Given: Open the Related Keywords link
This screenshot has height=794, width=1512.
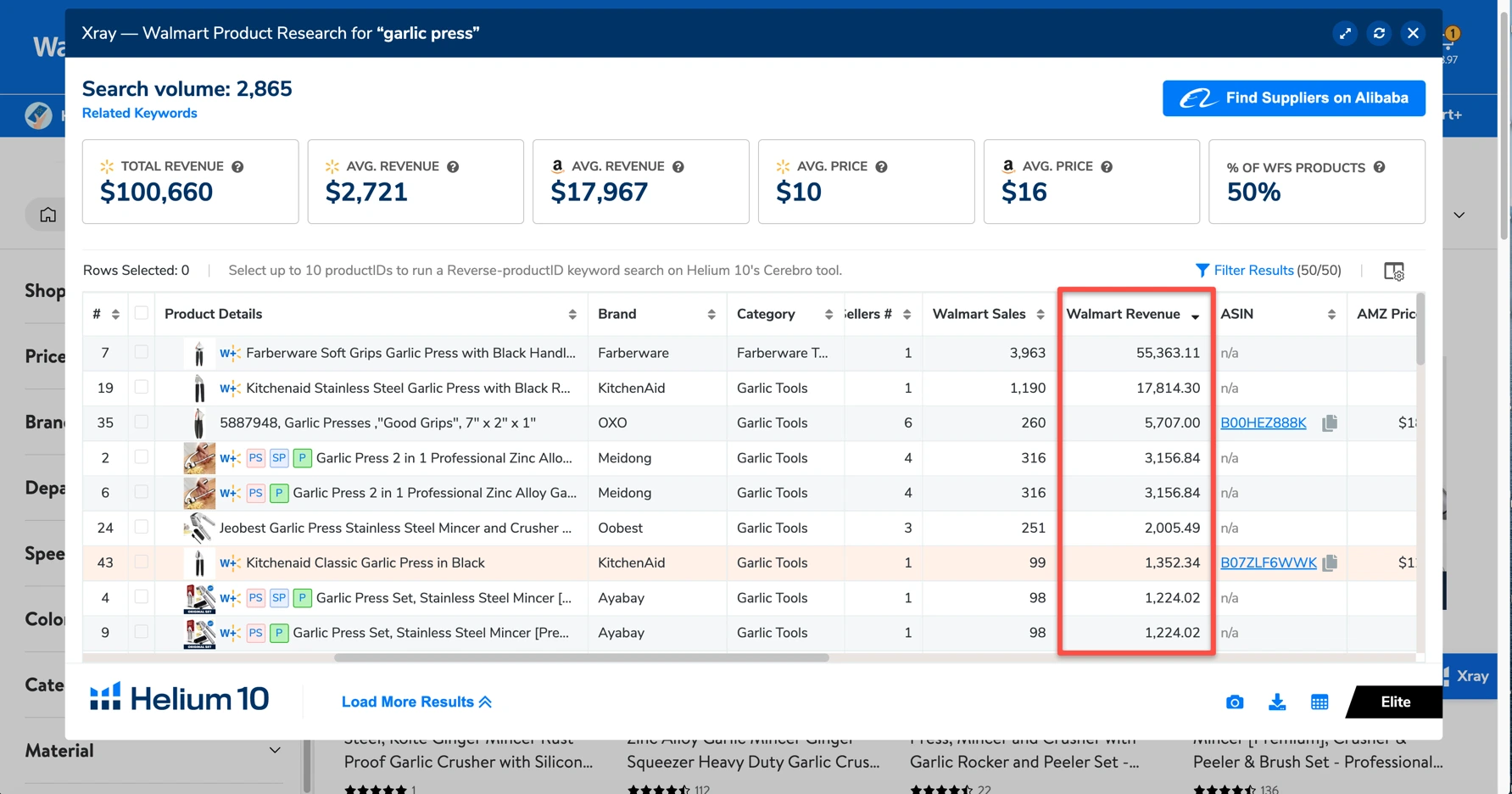Looking at the screenshot, I should pos(139,112).
